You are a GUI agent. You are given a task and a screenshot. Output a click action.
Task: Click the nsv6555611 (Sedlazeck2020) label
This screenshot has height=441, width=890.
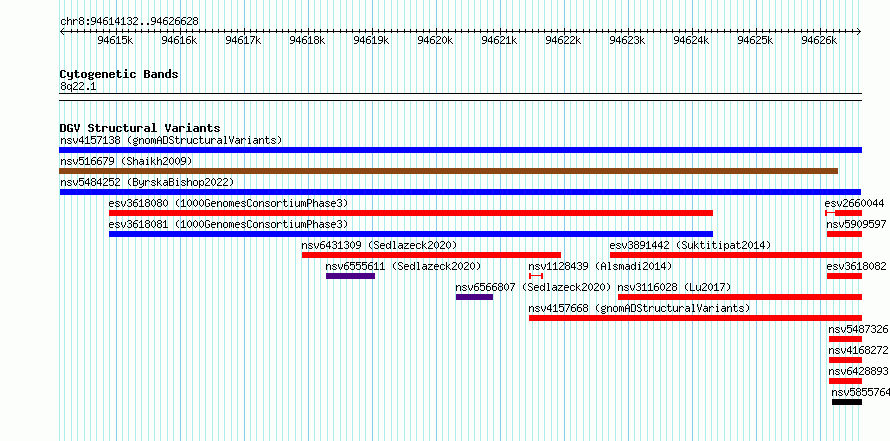(x=403, y=266)
